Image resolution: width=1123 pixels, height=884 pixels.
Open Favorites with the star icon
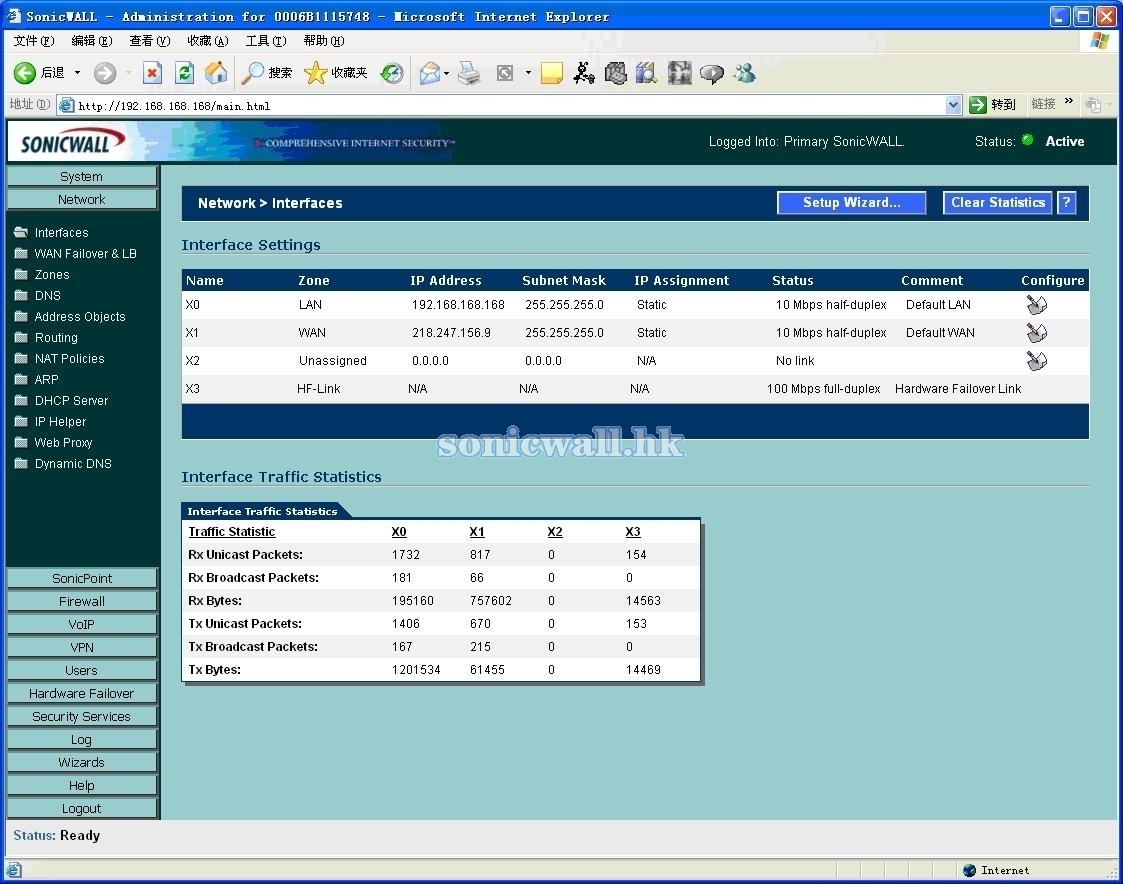[315, 72]
